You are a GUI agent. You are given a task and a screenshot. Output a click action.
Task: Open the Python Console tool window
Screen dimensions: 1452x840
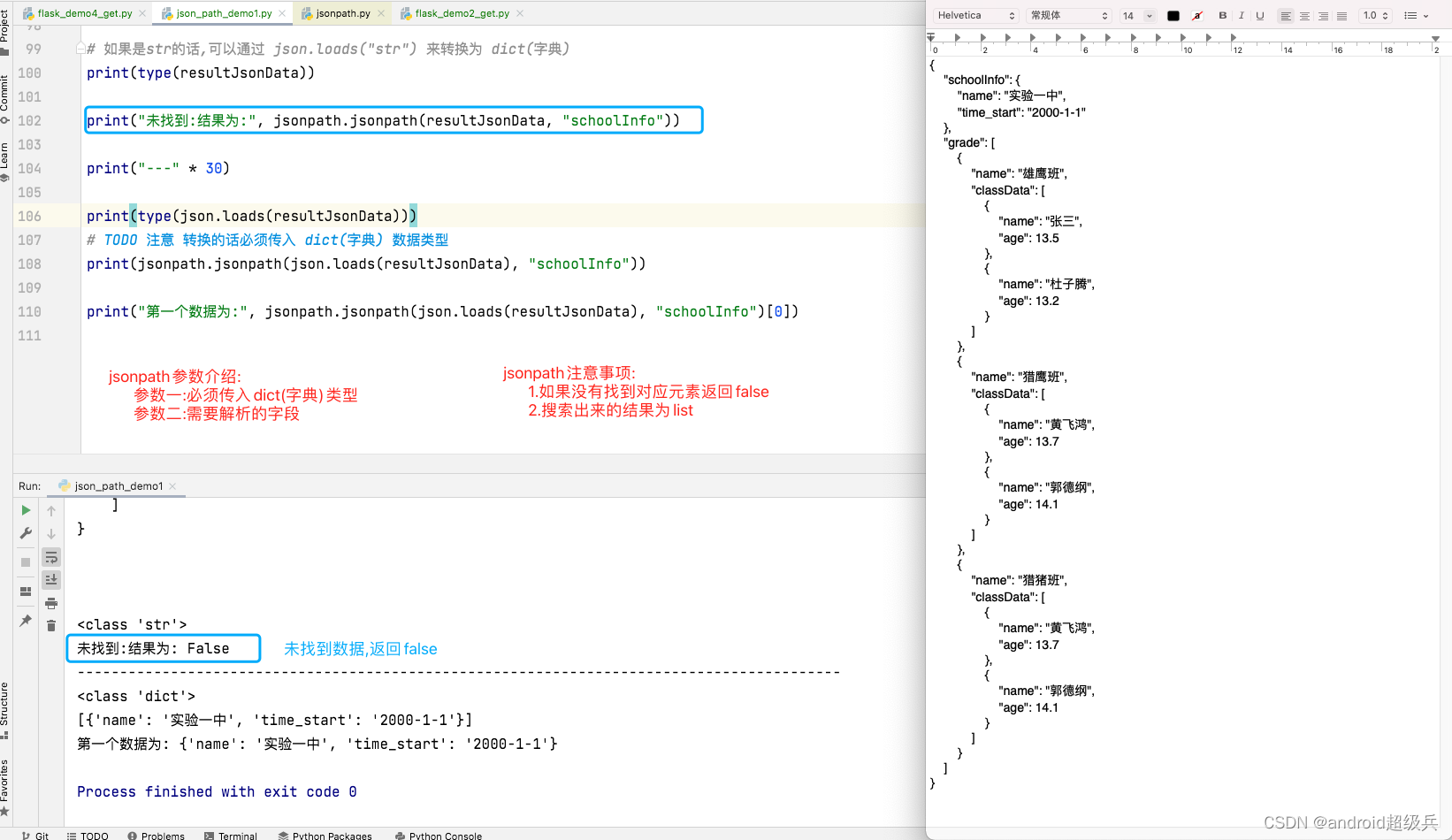tap(439, 836)
